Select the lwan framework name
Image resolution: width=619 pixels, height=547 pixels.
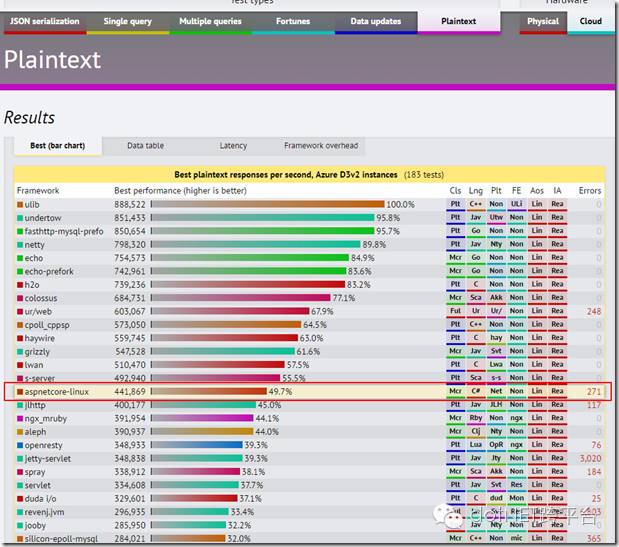click(x=34, y=365)
